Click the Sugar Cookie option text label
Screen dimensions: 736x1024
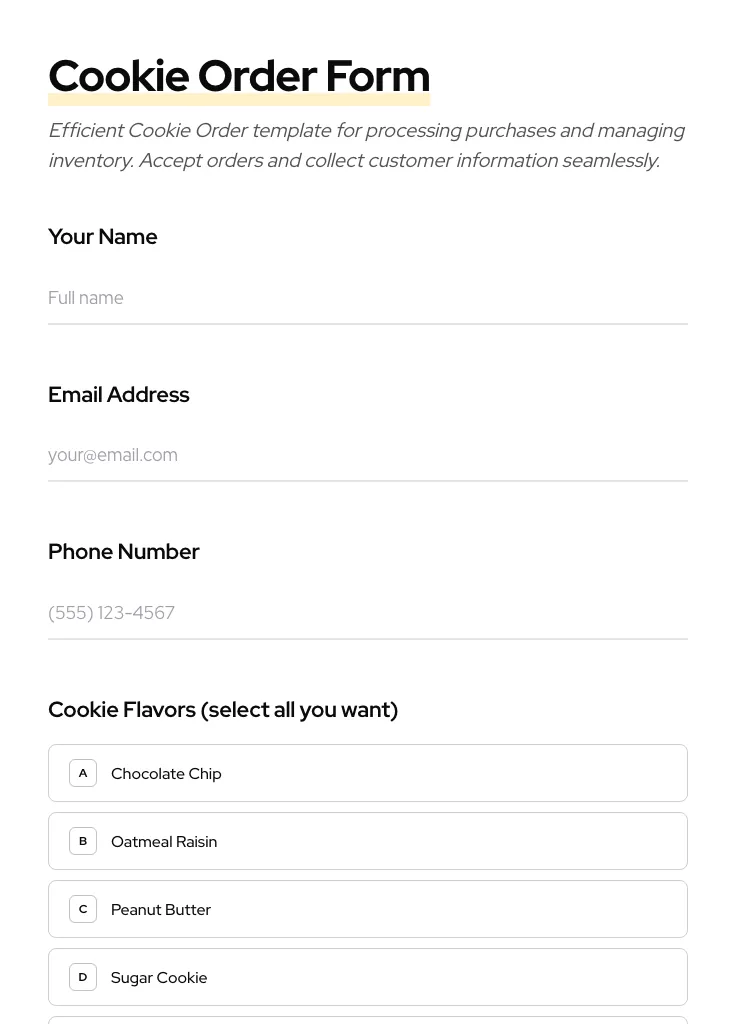159,977
